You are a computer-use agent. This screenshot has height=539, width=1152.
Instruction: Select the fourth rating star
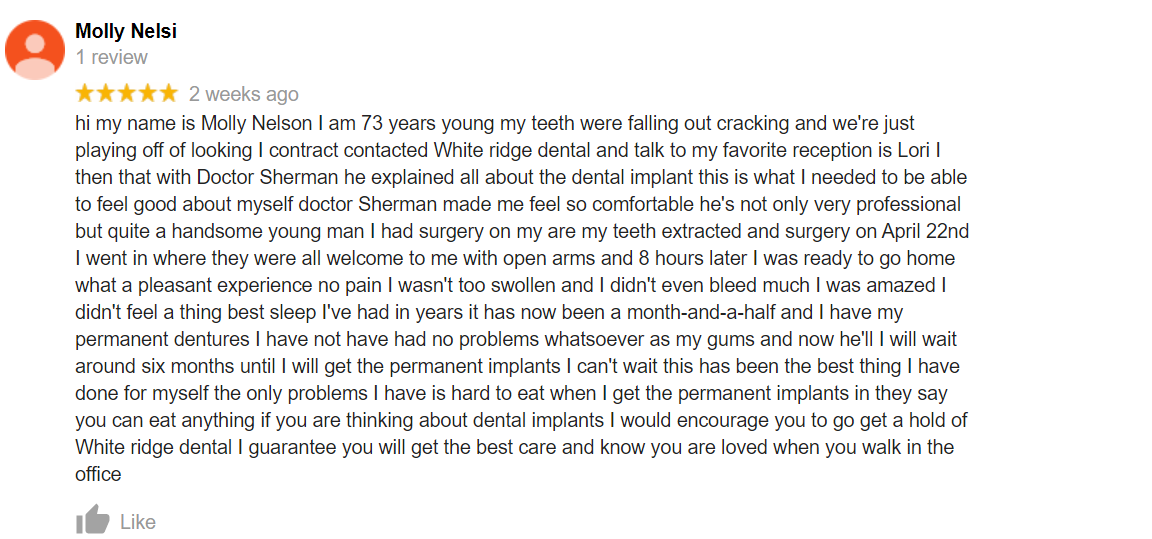(x=147, y=94)
